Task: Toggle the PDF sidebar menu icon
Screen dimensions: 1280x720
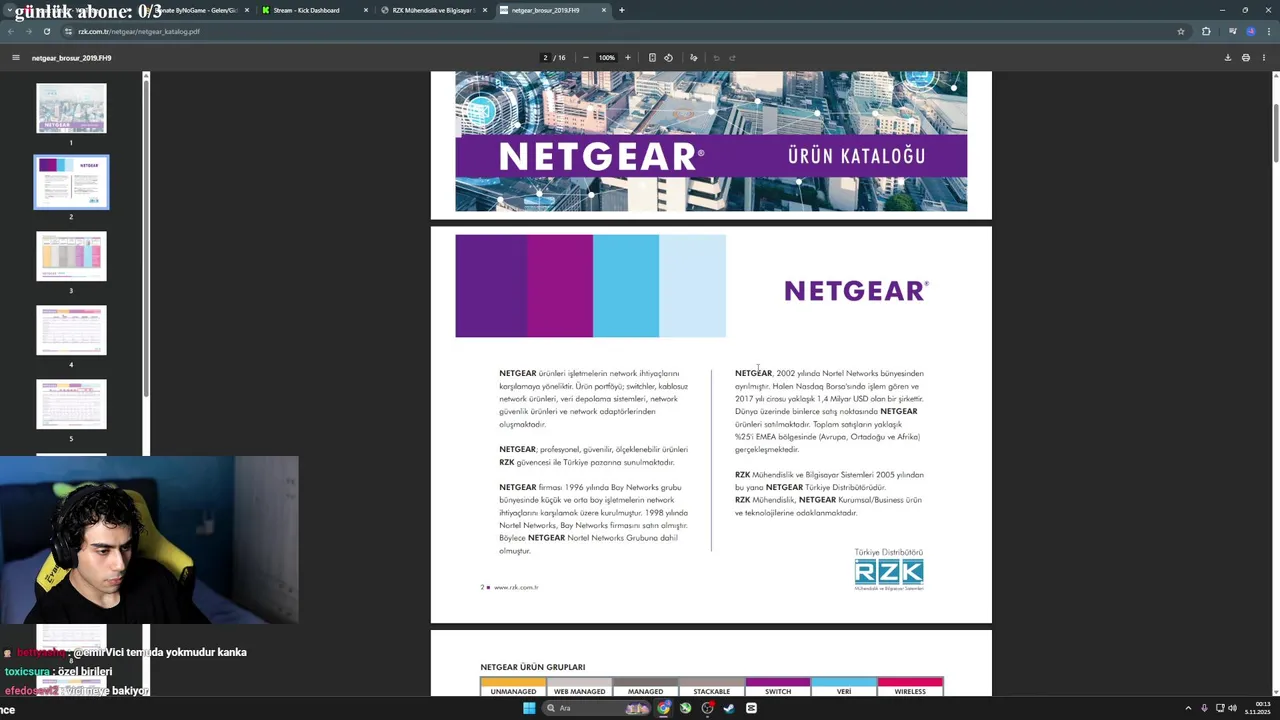Action: click(16, 58)
